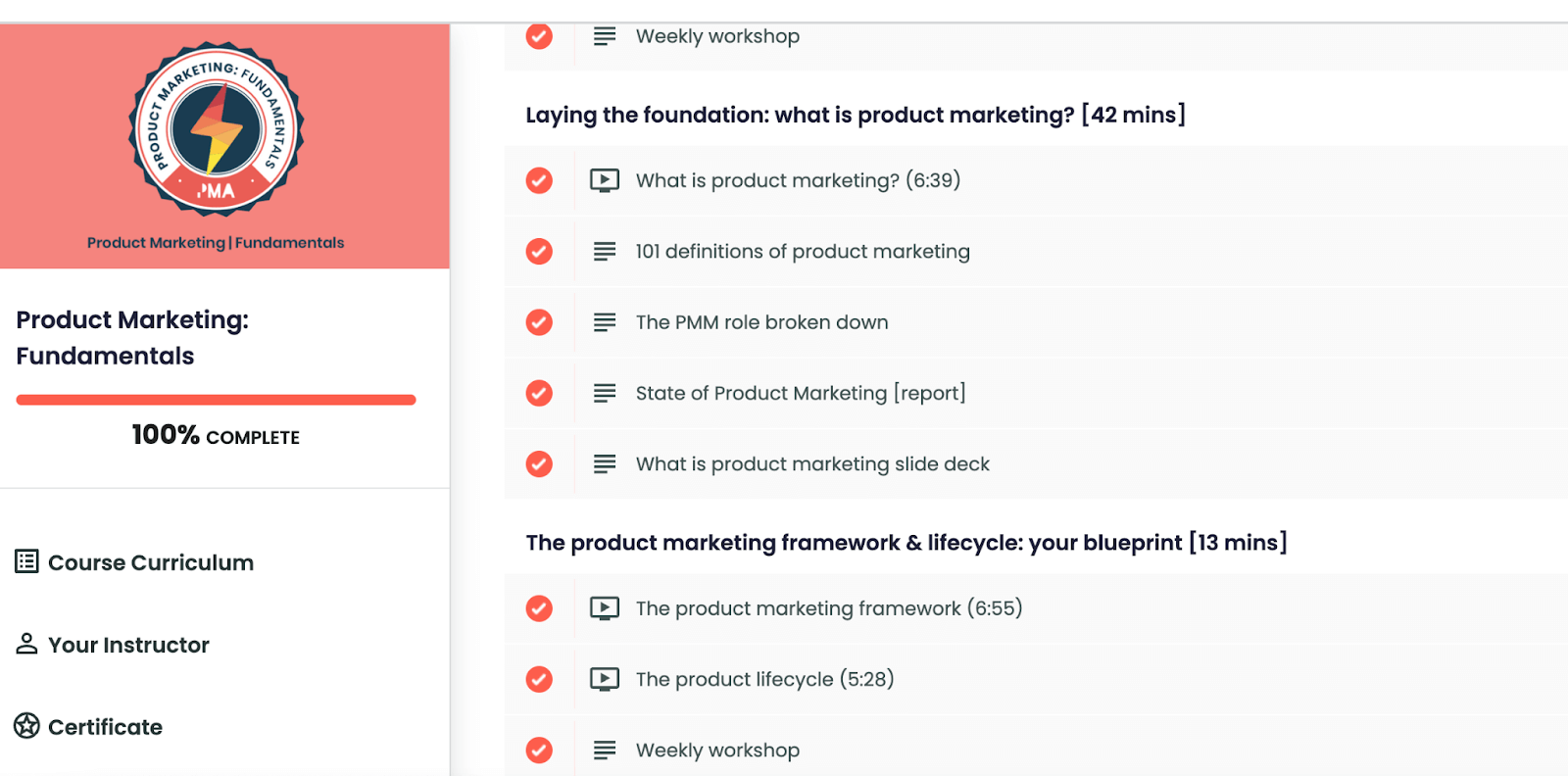The height and width of the screenshot is (776, 1568).
Task: Open the Your Instructor menu item
Action: pos(113,645)
